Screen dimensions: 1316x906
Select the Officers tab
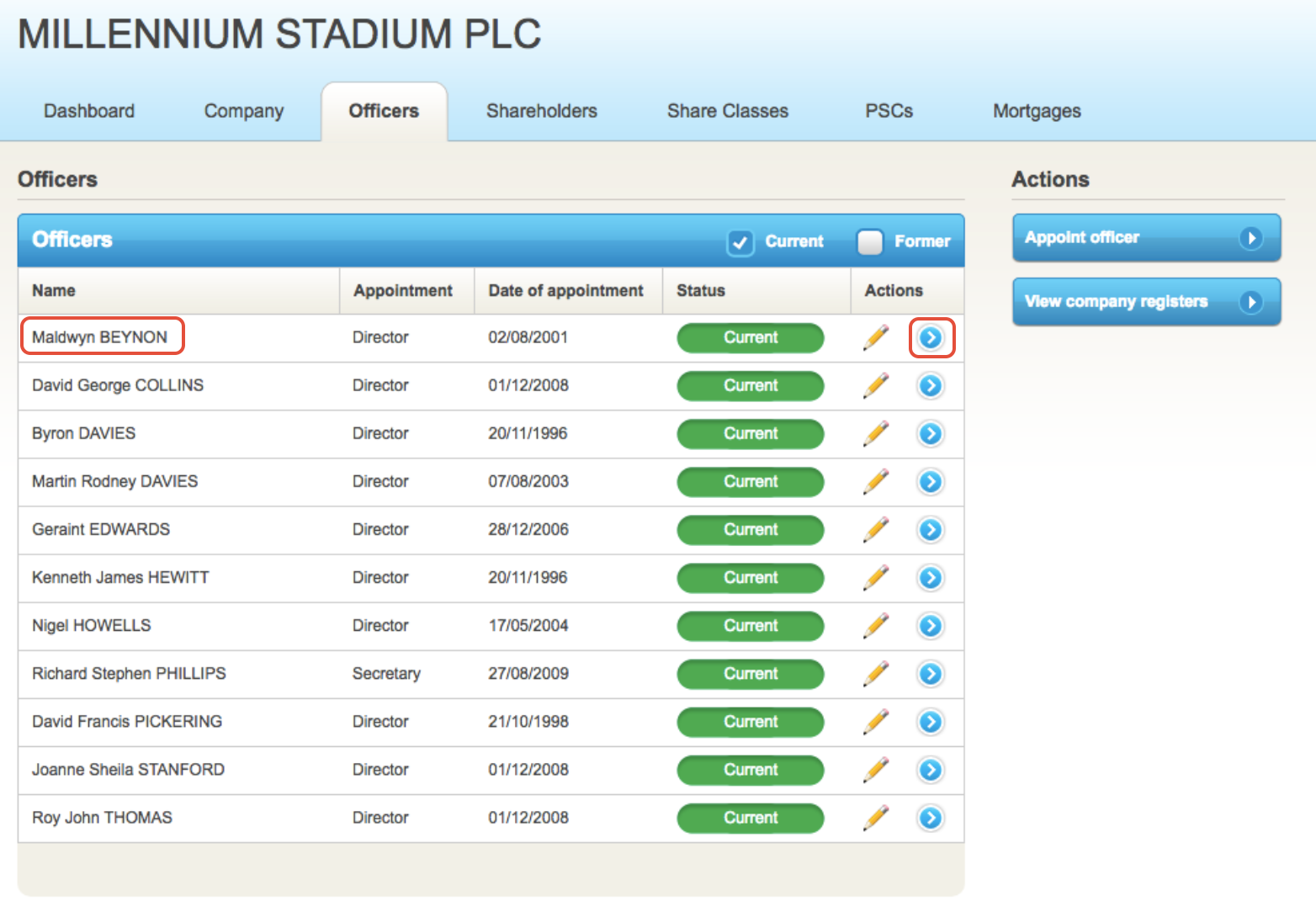tap(384, 111)
